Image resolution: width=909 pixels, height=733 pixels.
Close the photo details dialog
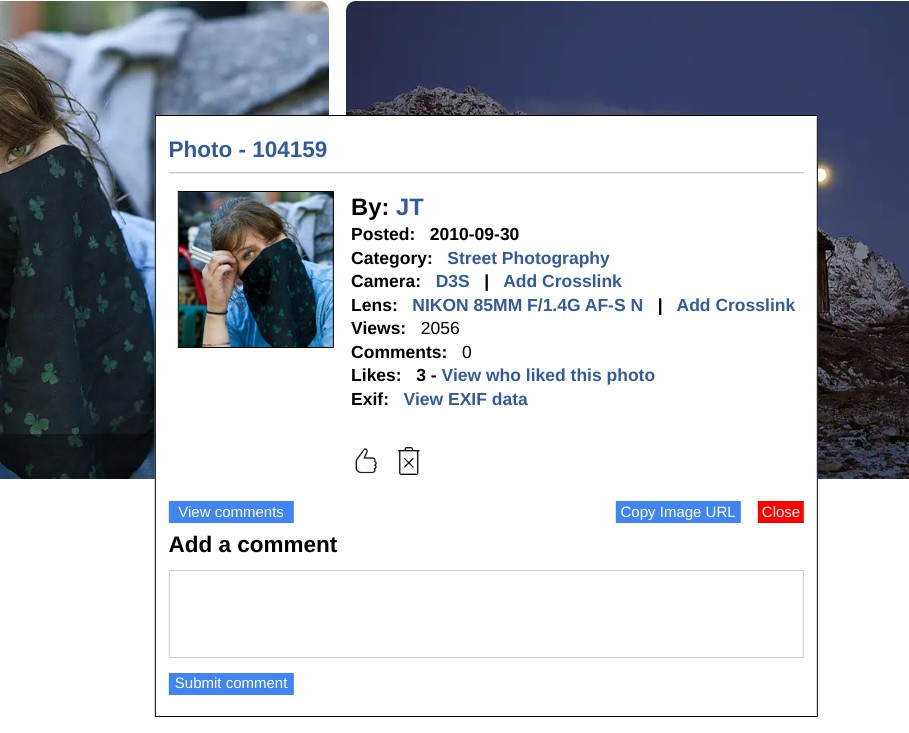coord(781,512)
